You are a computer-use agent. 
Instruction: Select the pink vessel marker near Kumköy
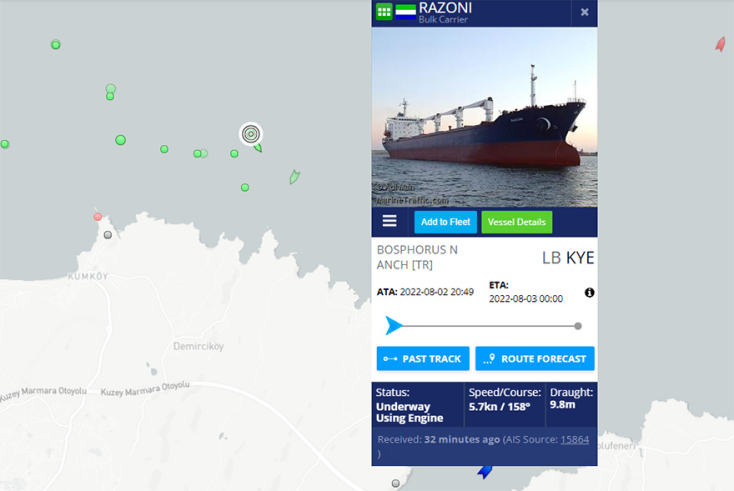97,216
